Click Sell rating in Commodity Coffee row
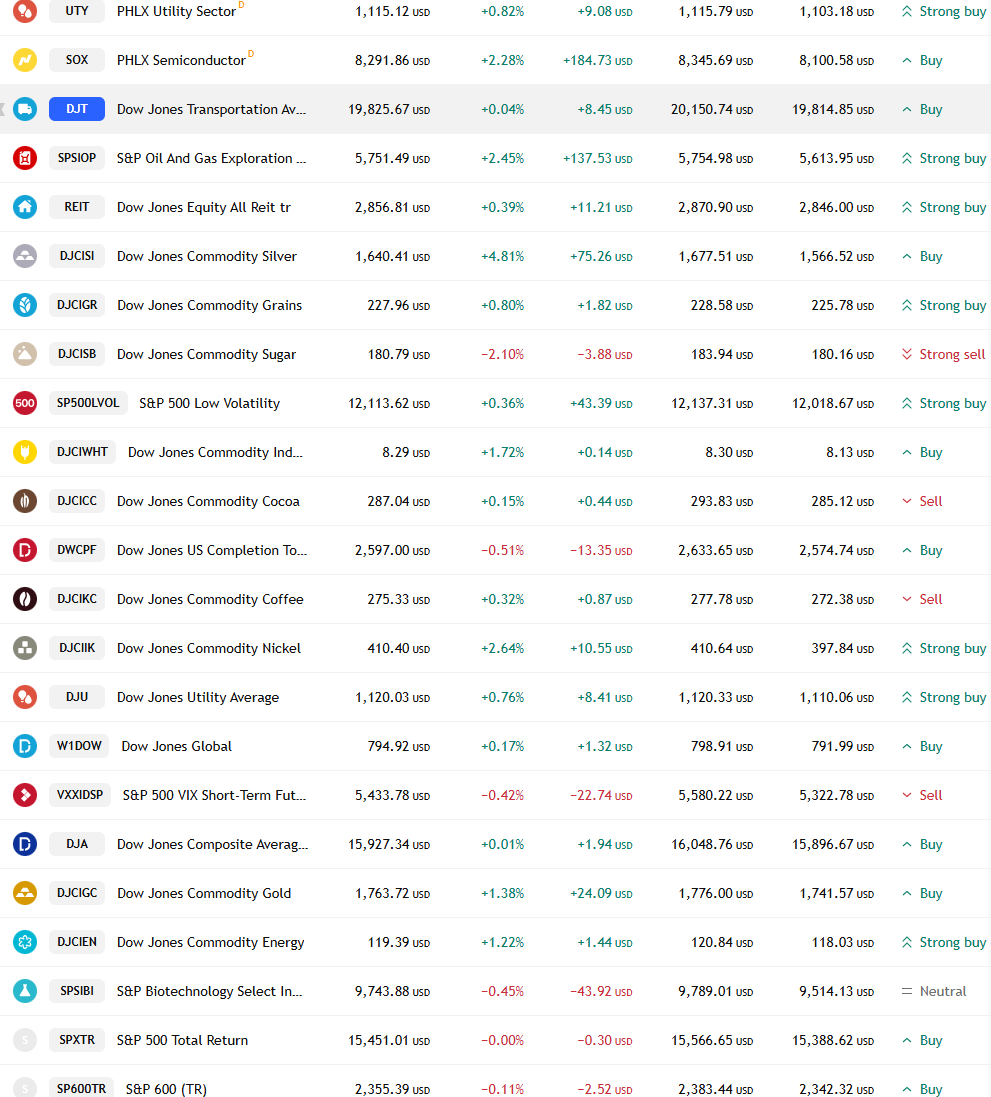991x1097 pixels. point(922,599)
